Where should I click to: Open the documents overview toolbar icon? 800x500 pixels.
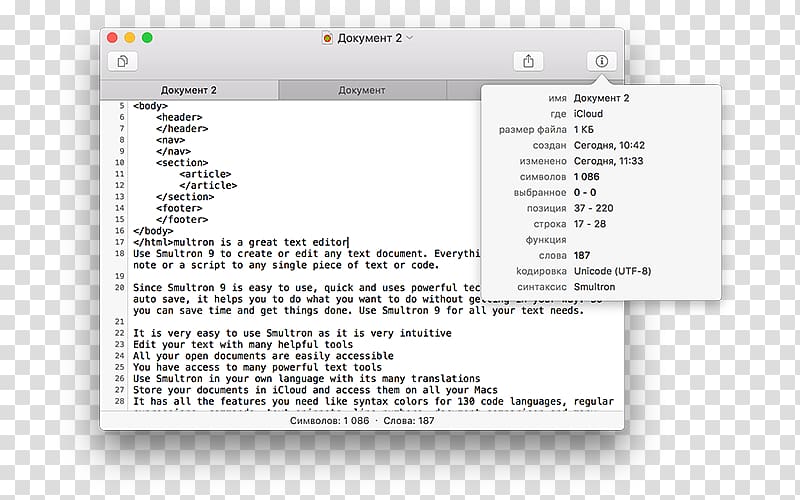pyautogui.click(x=122, y=62)
